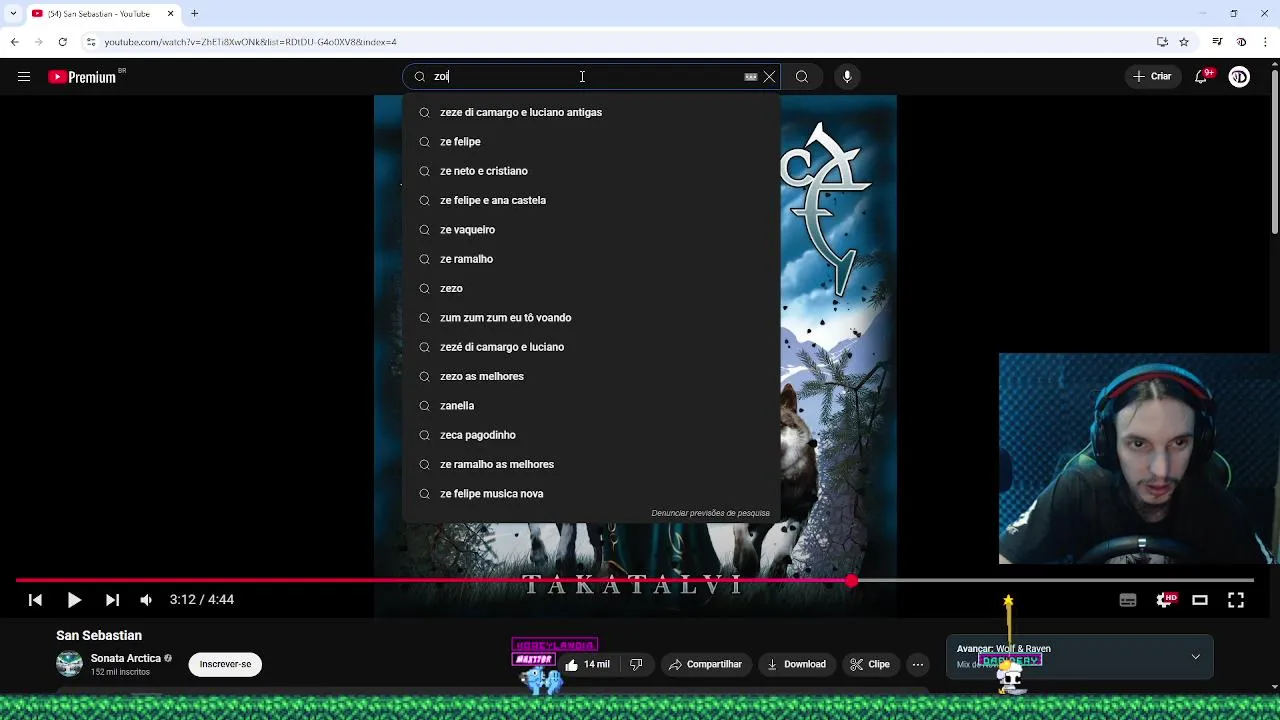
Task: Bookmark this page with star
Action: pyautogui.click(x=1184, y=42)
